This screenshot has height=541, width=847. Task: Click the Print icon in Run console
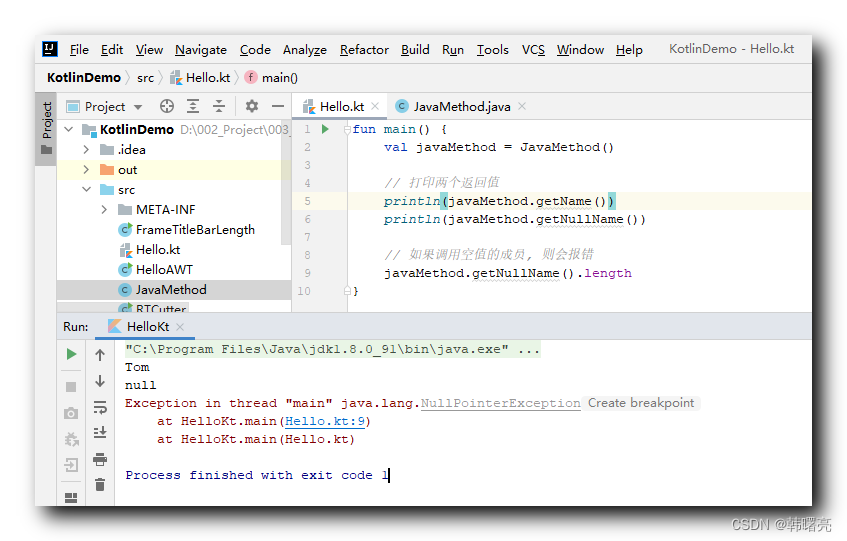pyautogui.click(x=100, y=459)
